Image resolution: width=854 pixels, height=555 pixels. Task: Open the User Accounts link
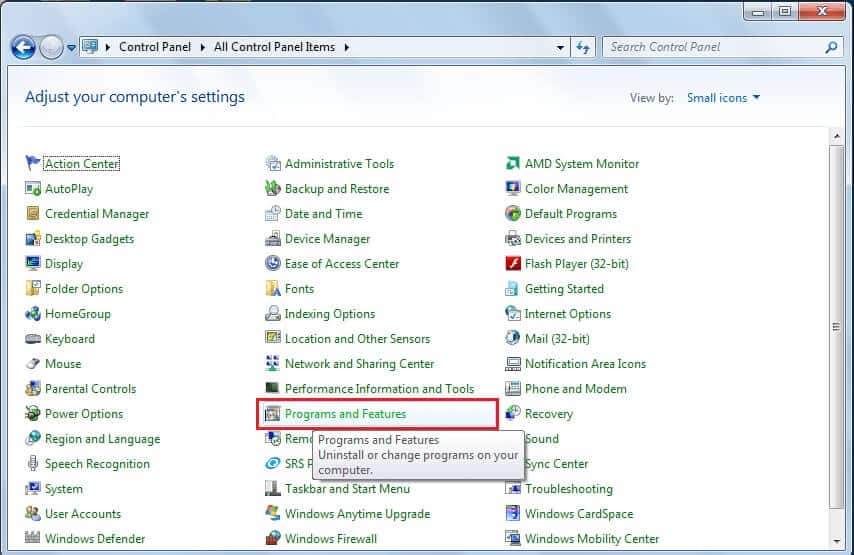click(83, 514)
